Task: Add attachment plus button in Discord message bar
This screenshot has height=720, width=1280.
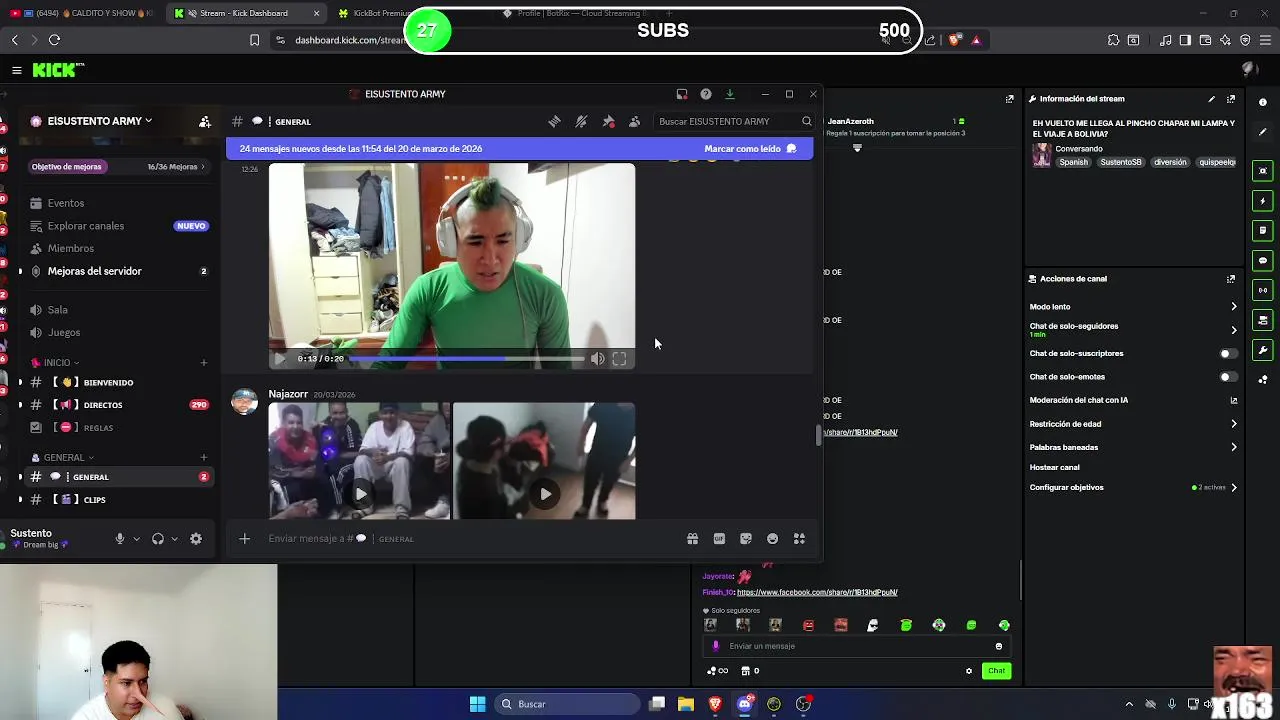Action: [x=244, y=538]
